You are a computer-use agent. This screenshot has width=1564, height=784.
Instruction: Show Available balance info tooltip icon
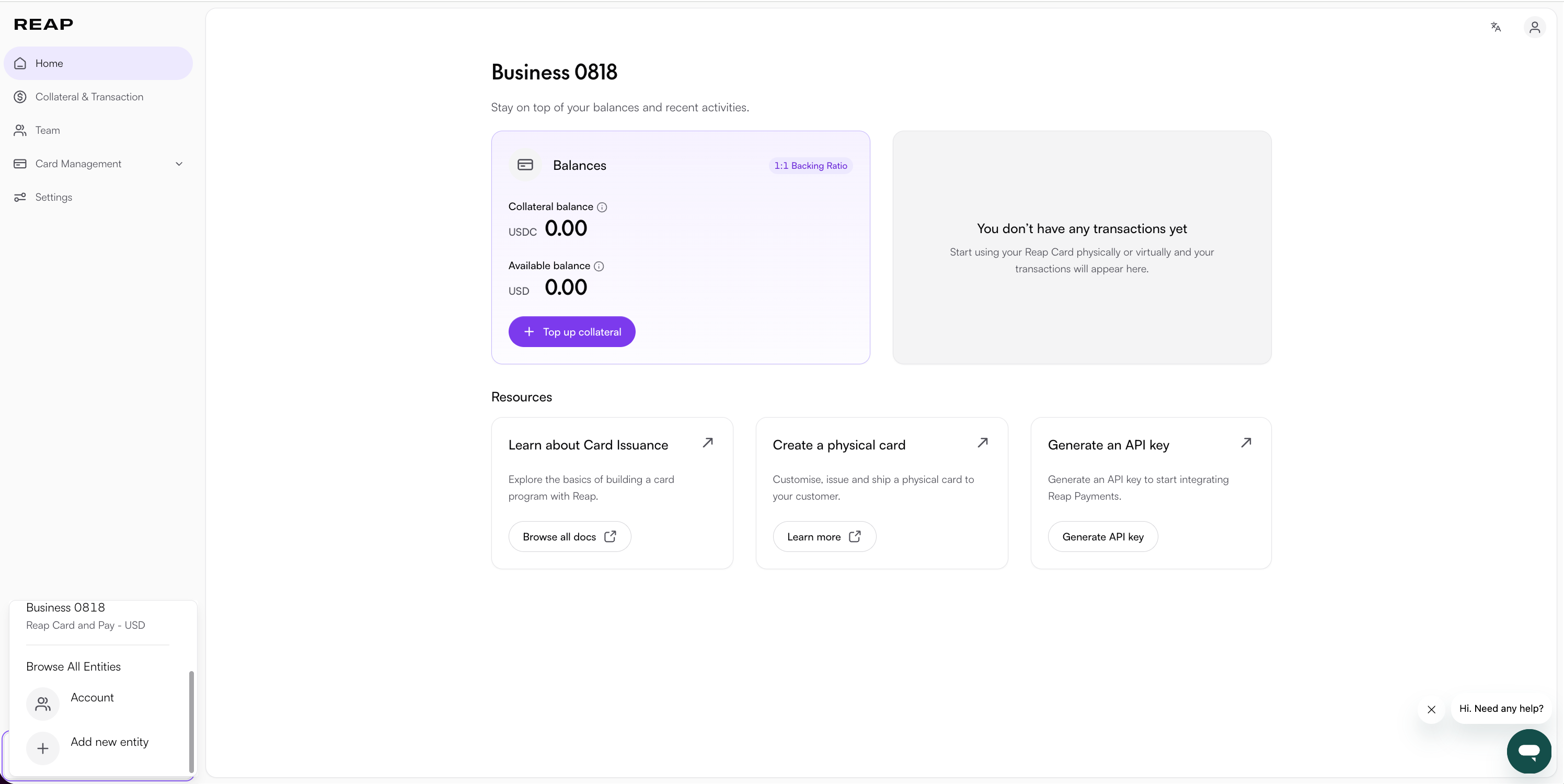coord(599,266)
